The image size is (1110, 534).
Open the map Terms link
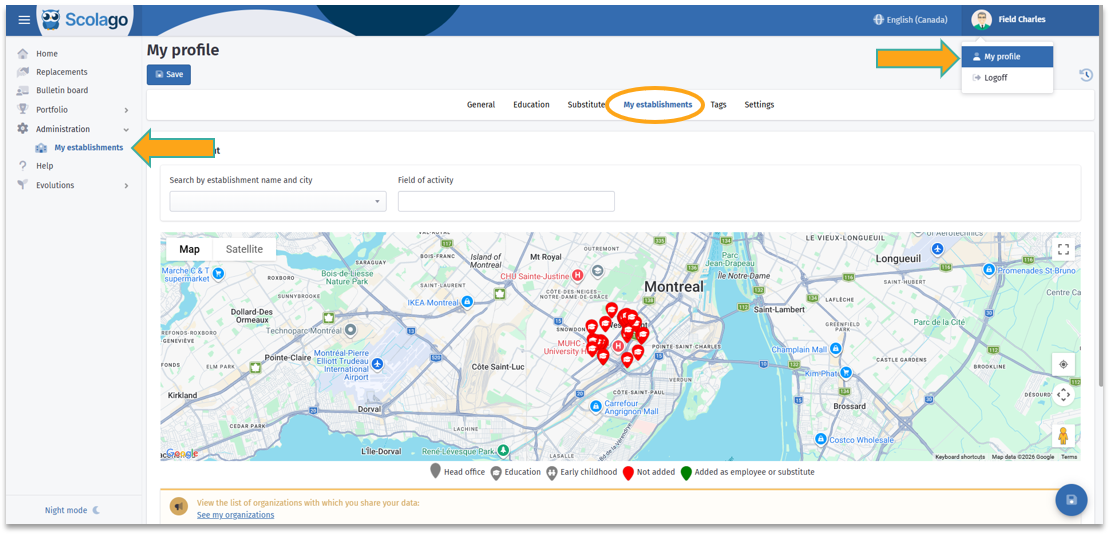pos(1069,457)
